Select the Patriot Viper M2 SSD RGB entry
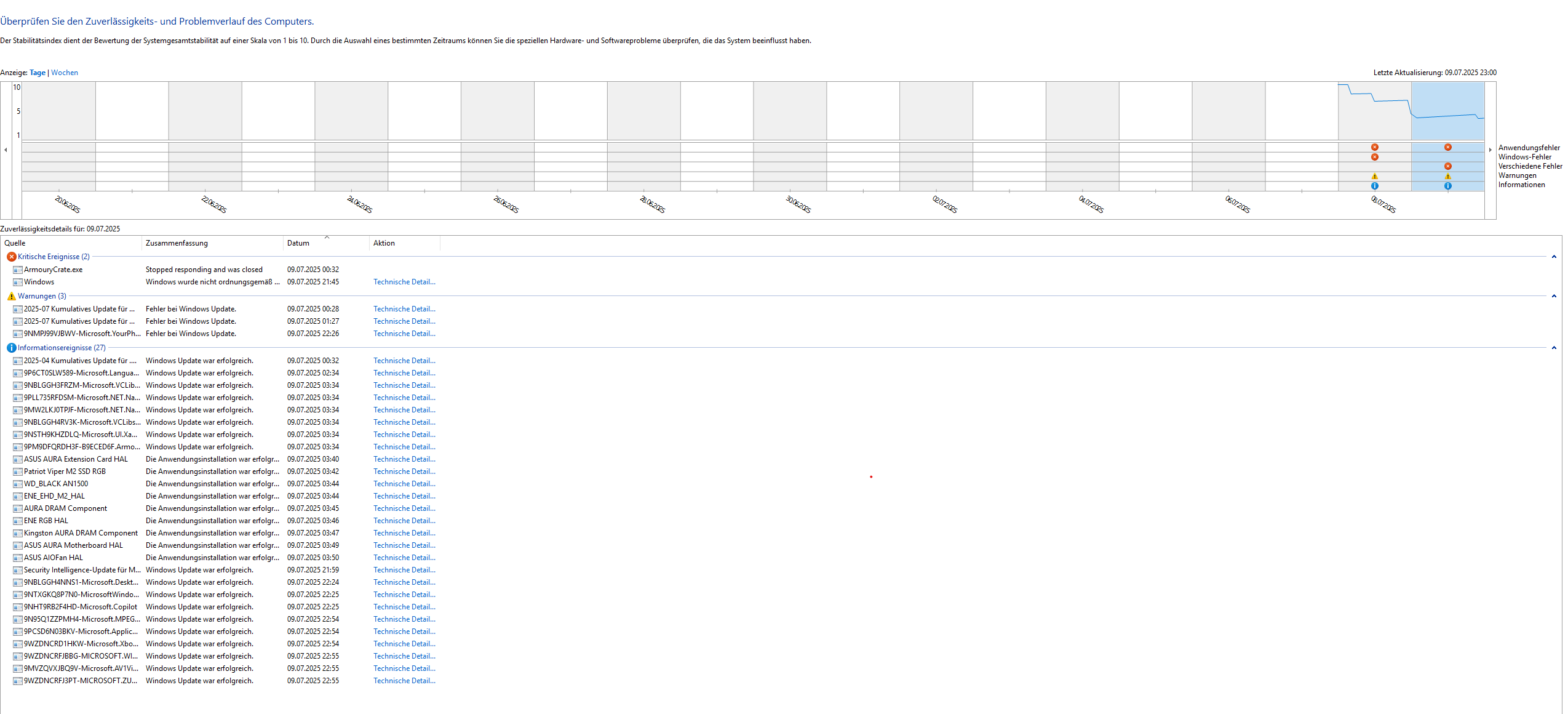The height and width of the screenshot is (714, 1568). click(65, 471)
